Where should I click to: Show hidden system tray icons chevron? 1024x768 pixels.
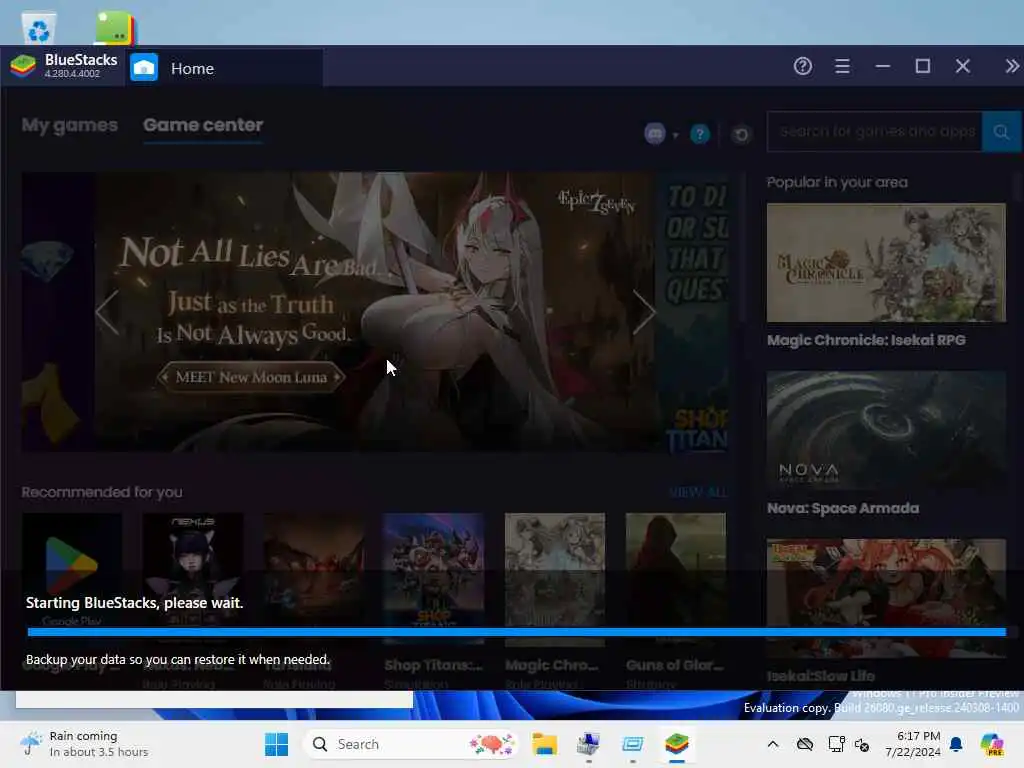773,744
